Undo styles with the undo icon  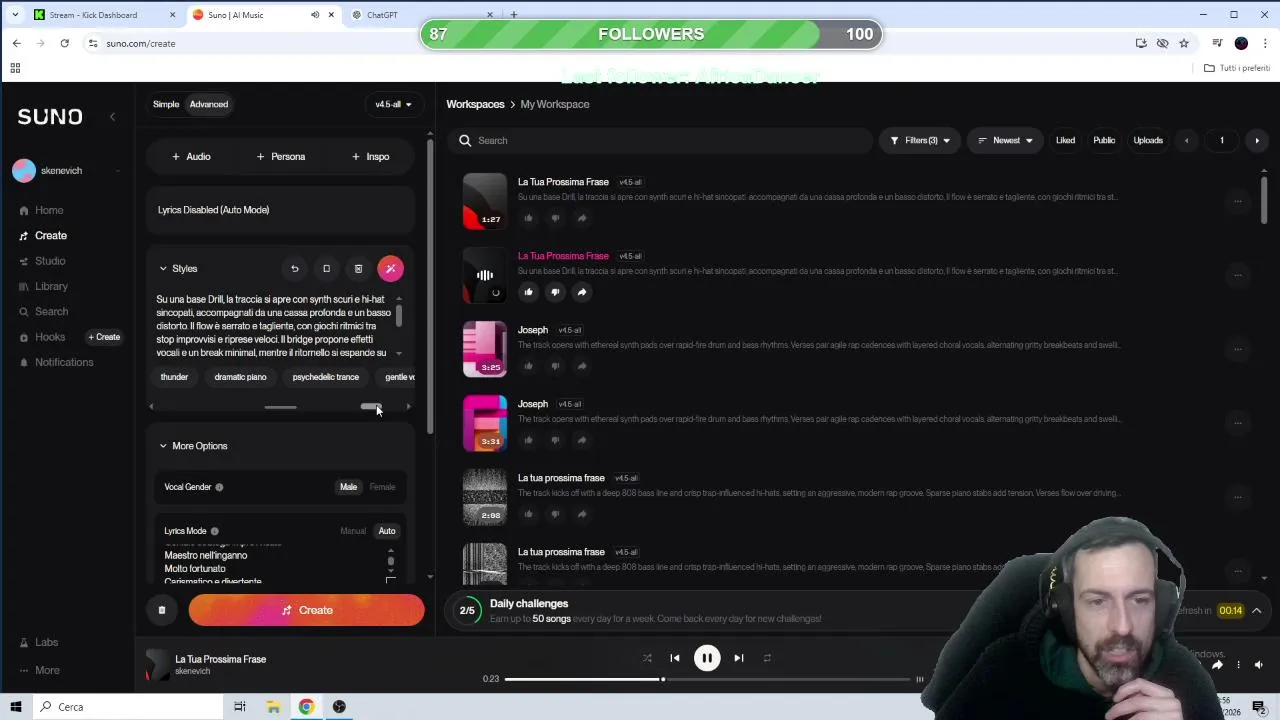tap(294, 269)
